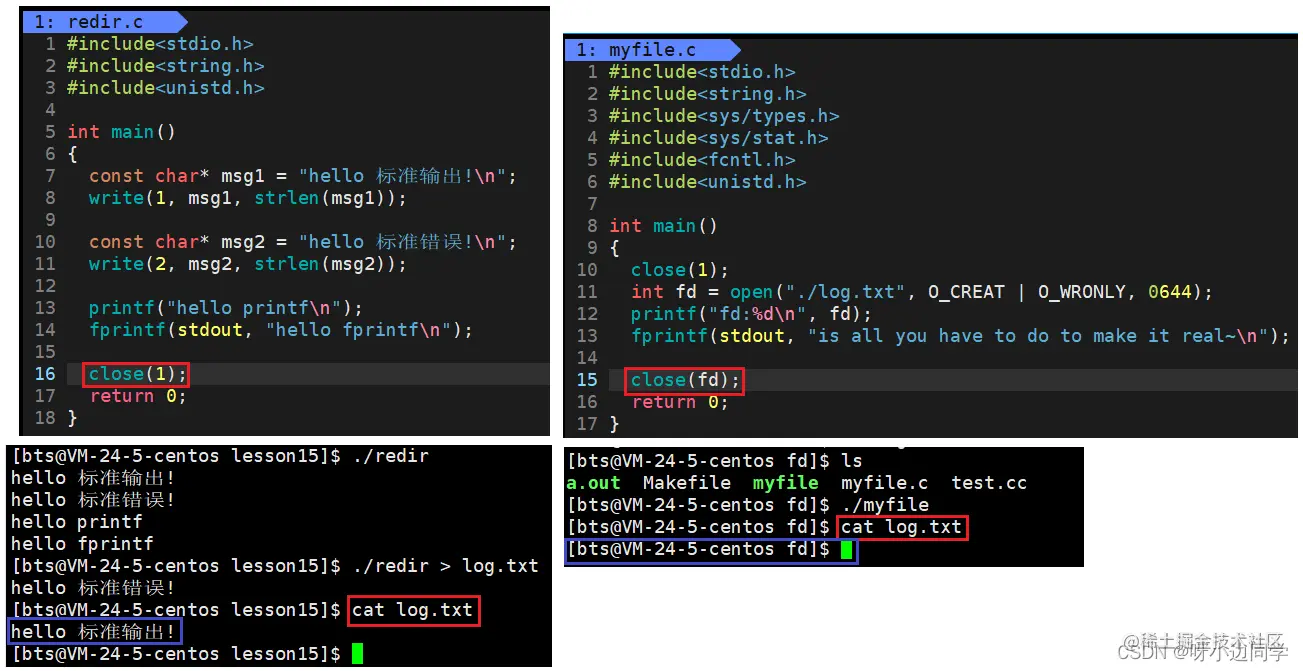Click "return 0;" in myfile.c
Viewport: 1303px width, 671px height.
(x=680, y=402)
